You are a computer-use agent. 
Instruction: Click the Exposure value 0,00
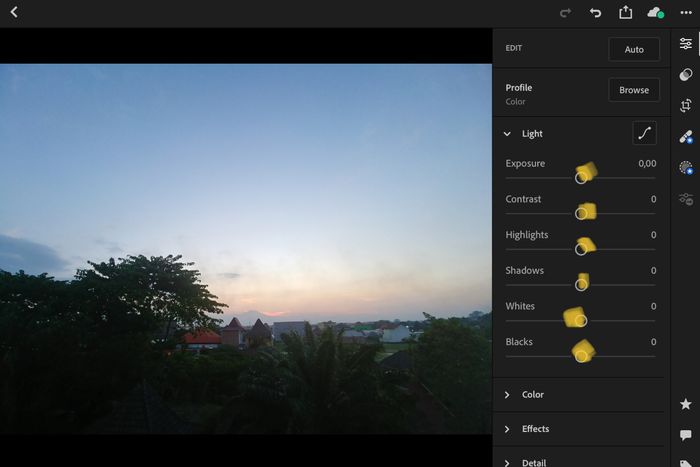pyautogui.click(x=647, y=163)
